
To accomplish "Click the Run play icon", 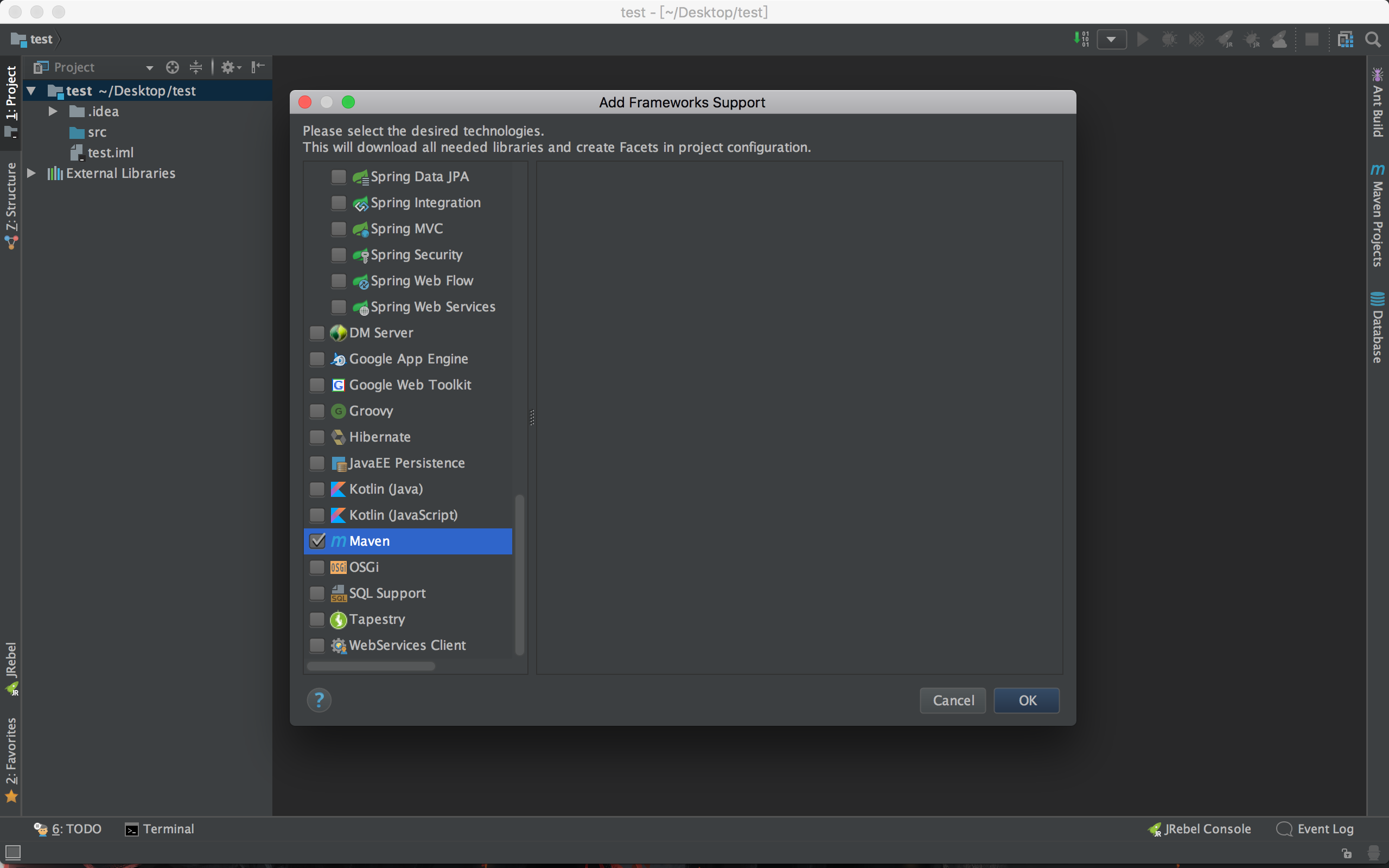I will [x=1143, y=40].
